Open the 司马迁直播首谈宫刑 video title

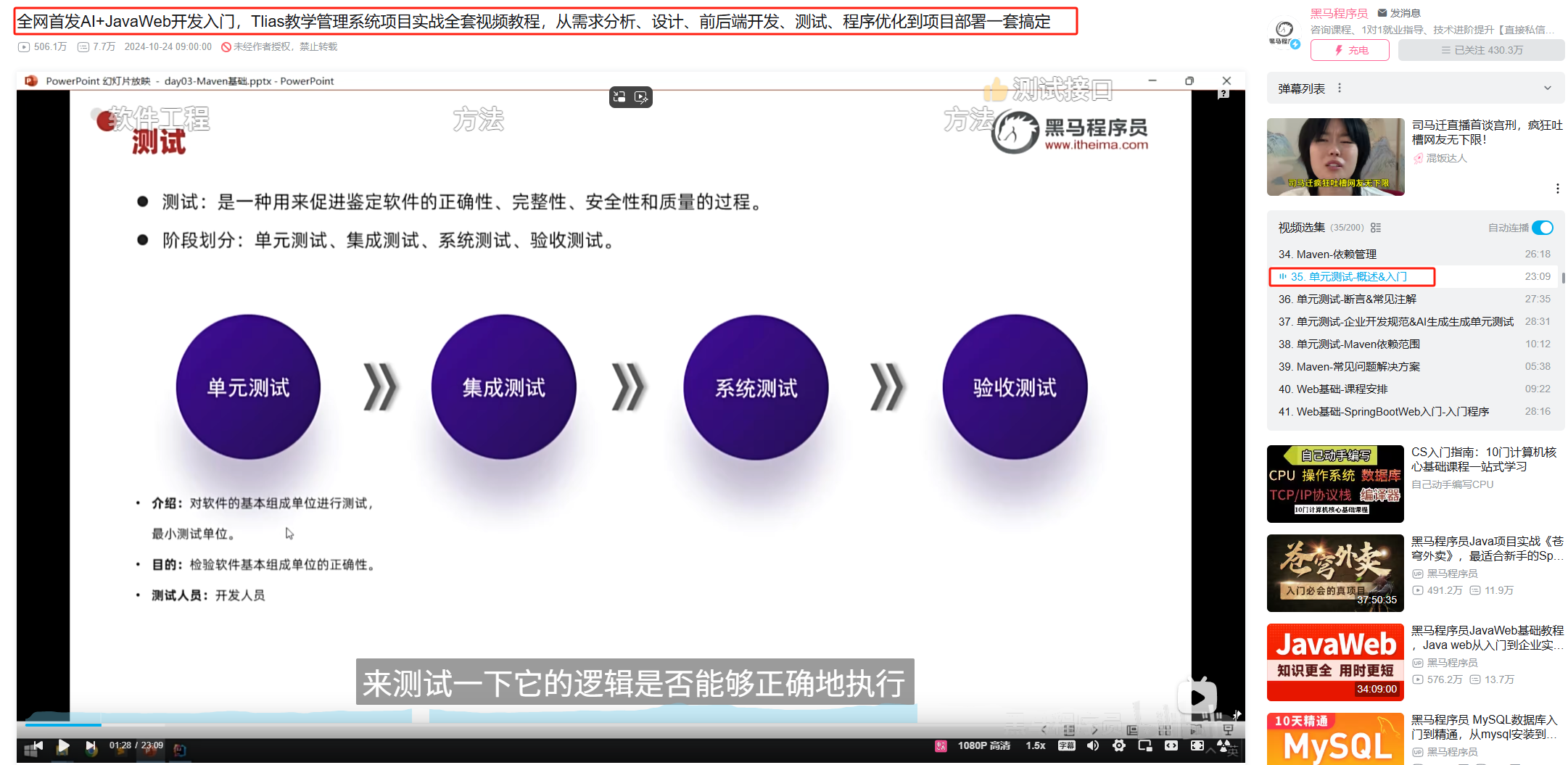click(x=1487, y=132)
